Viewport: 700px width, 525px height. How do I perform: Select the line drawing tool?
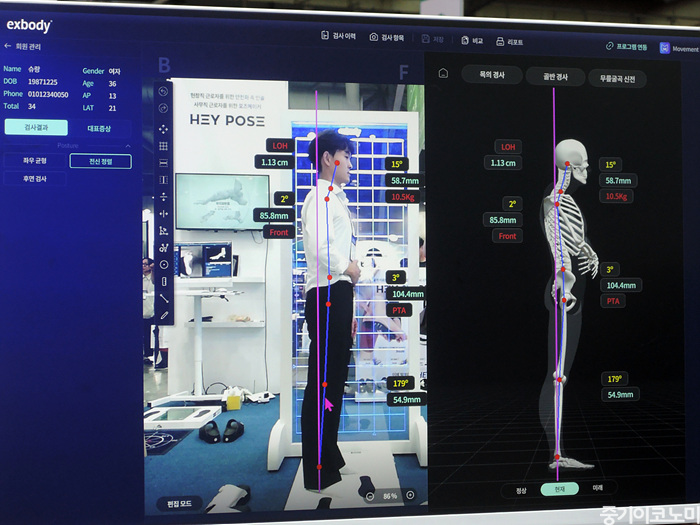164,299
